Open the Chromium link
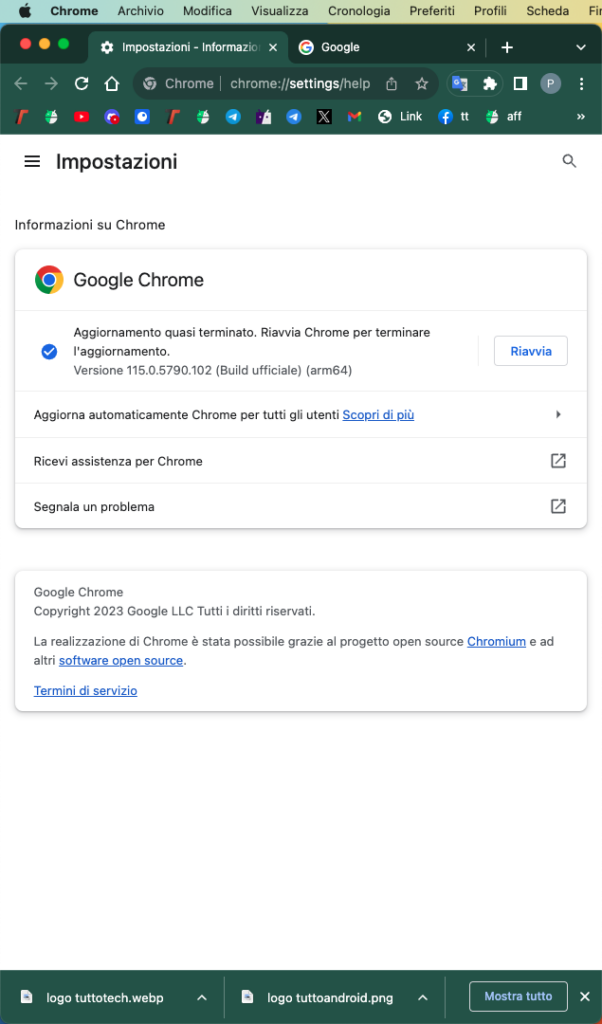602x1024 pixels. 496,642
